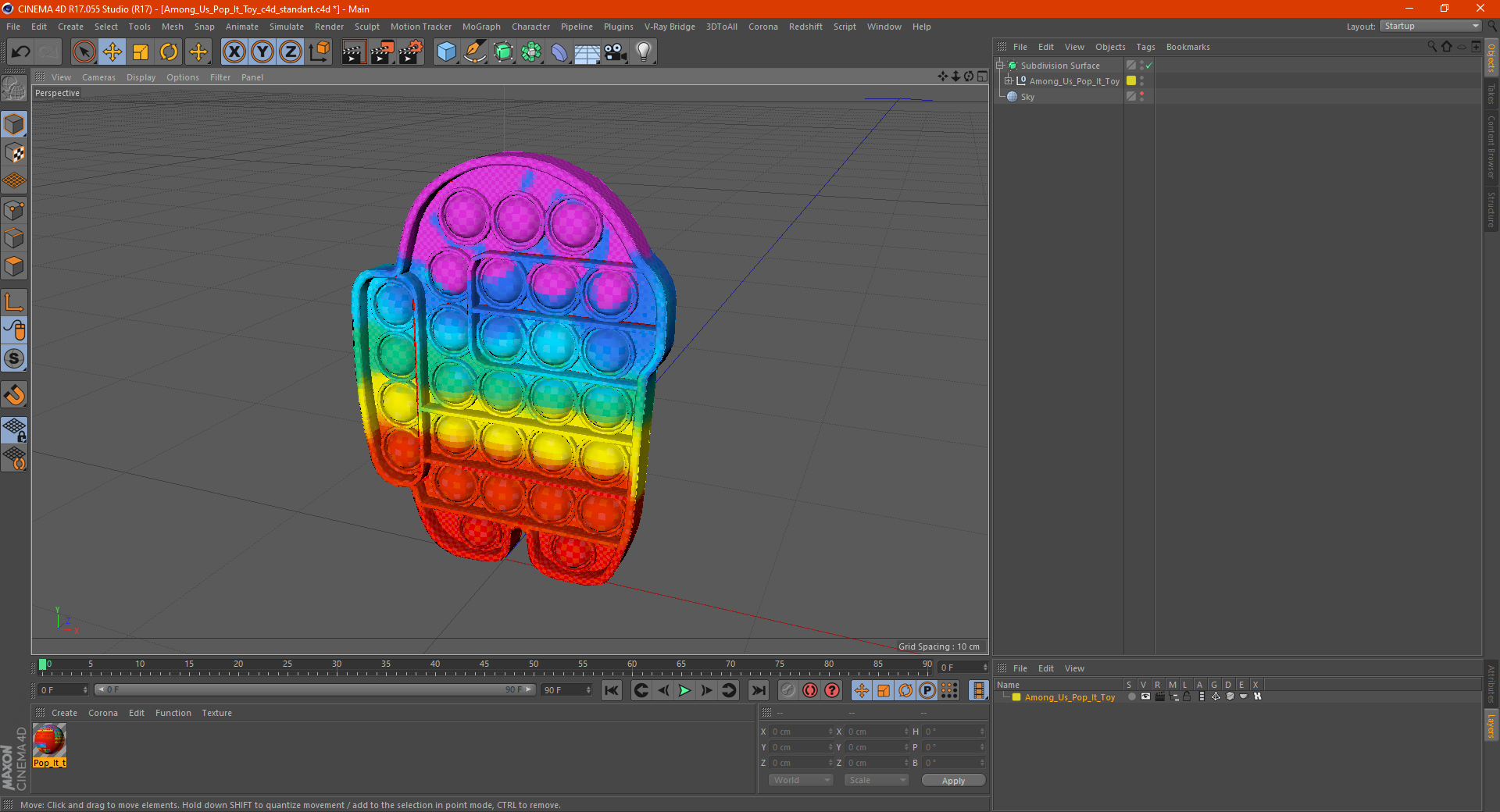
Task: Expand the Among_Us_Pop_It_Toy object
Action: tap(1009, 81)
